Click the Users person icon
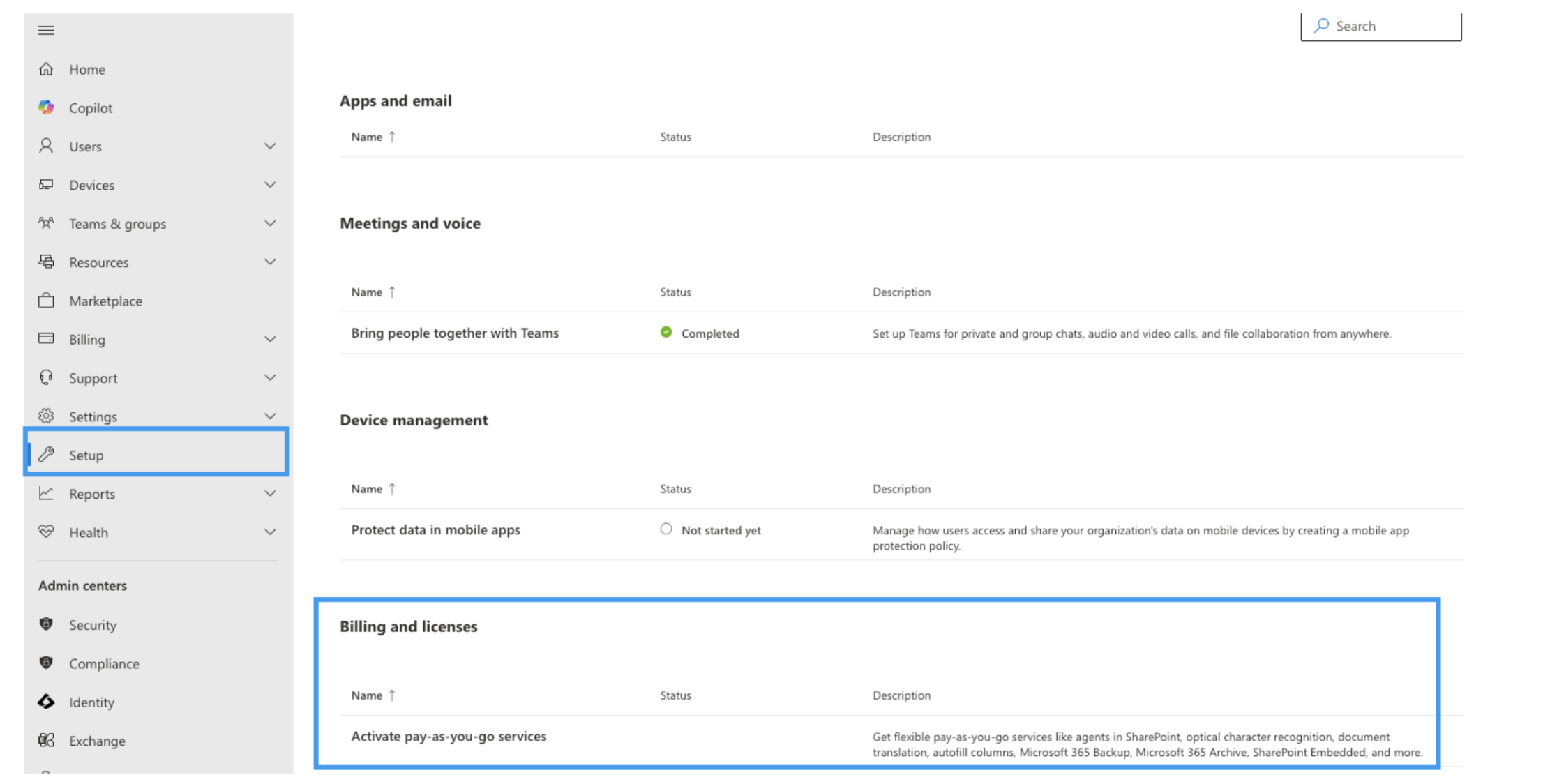Screen dimensions: 1550x784 pyautogui.click(x=46, y=146)
